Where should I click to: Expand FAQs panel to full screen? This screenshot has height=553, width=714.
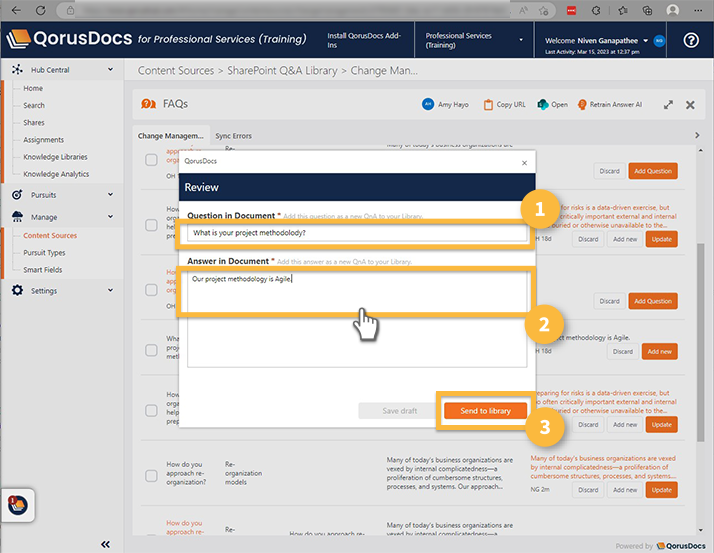[x=668, y=105]
